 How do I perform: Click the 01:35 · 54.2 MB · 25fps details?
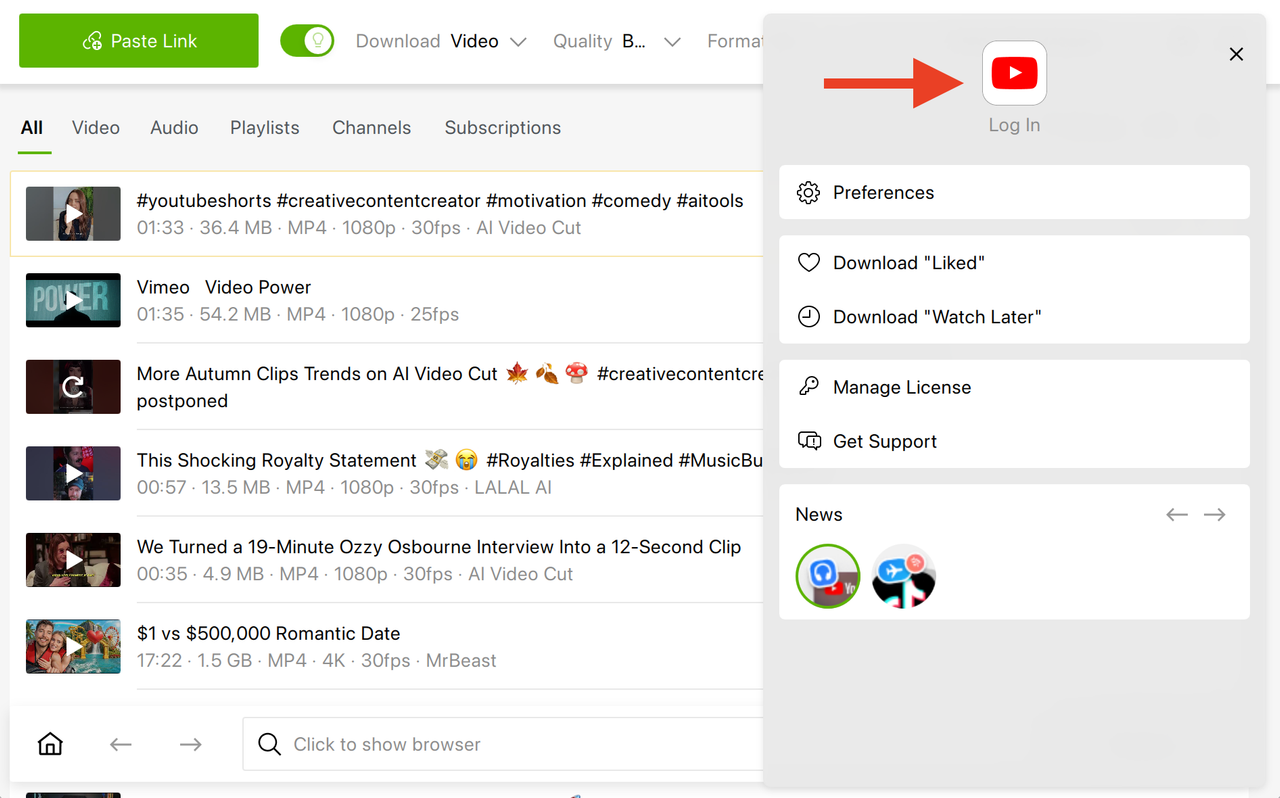[x=298, y=314]
